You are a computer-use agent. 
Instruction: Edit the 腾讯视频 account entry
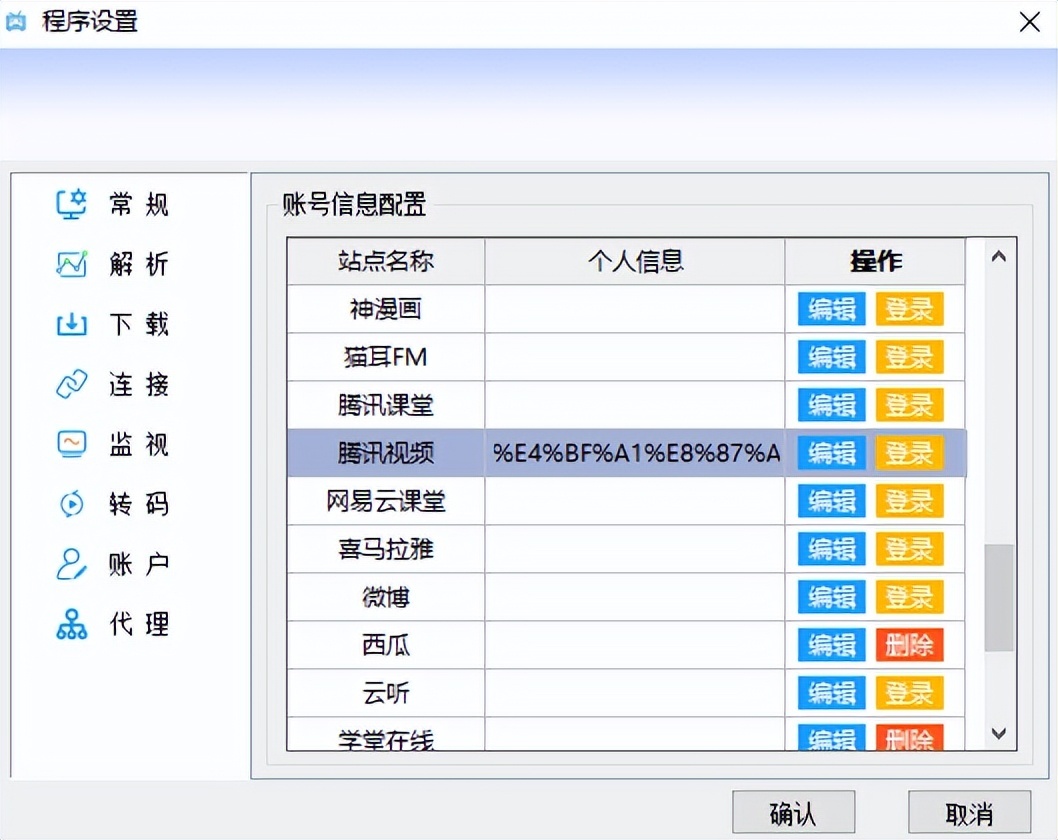point(831,453)
